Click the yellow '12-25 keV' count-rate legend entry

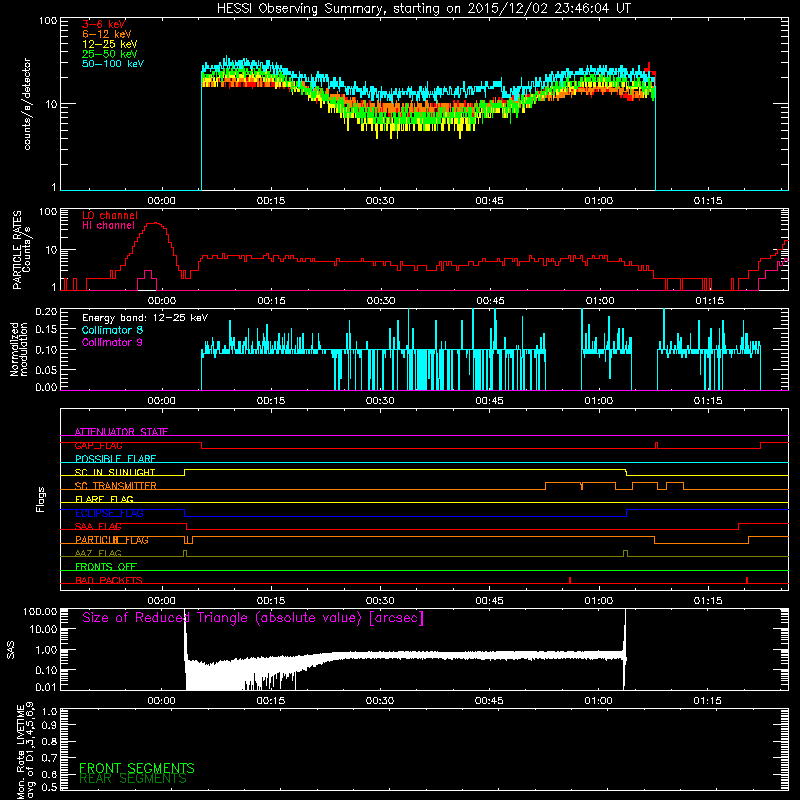110,44
